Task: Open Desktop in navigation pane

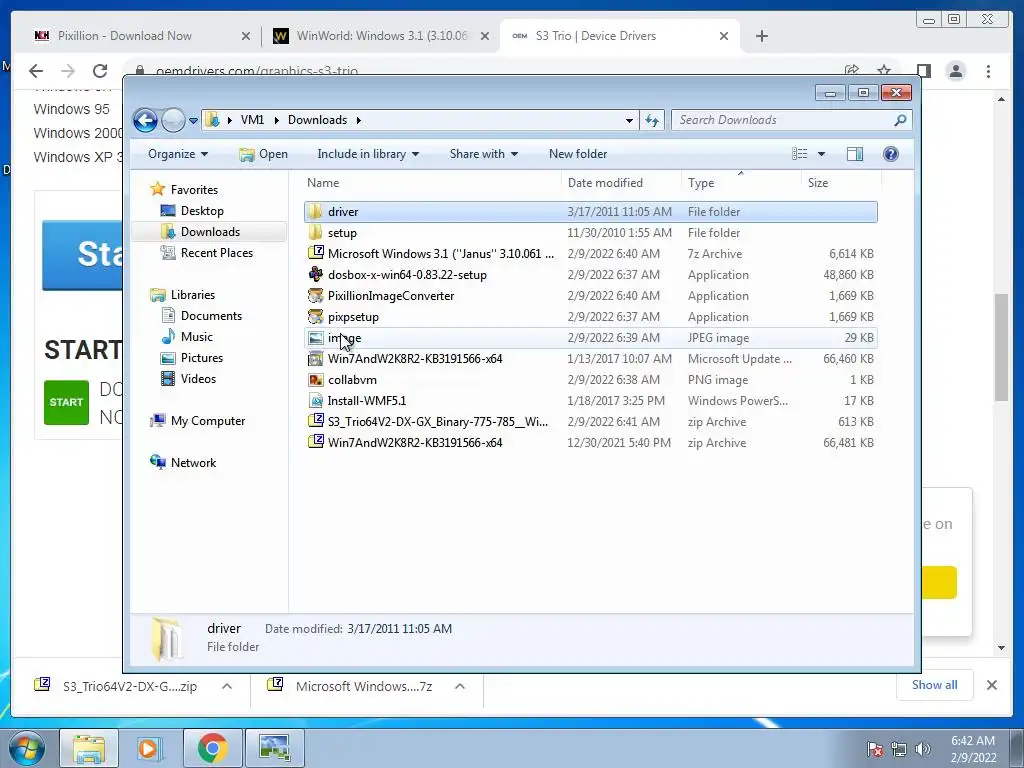Action: point(202,211)
